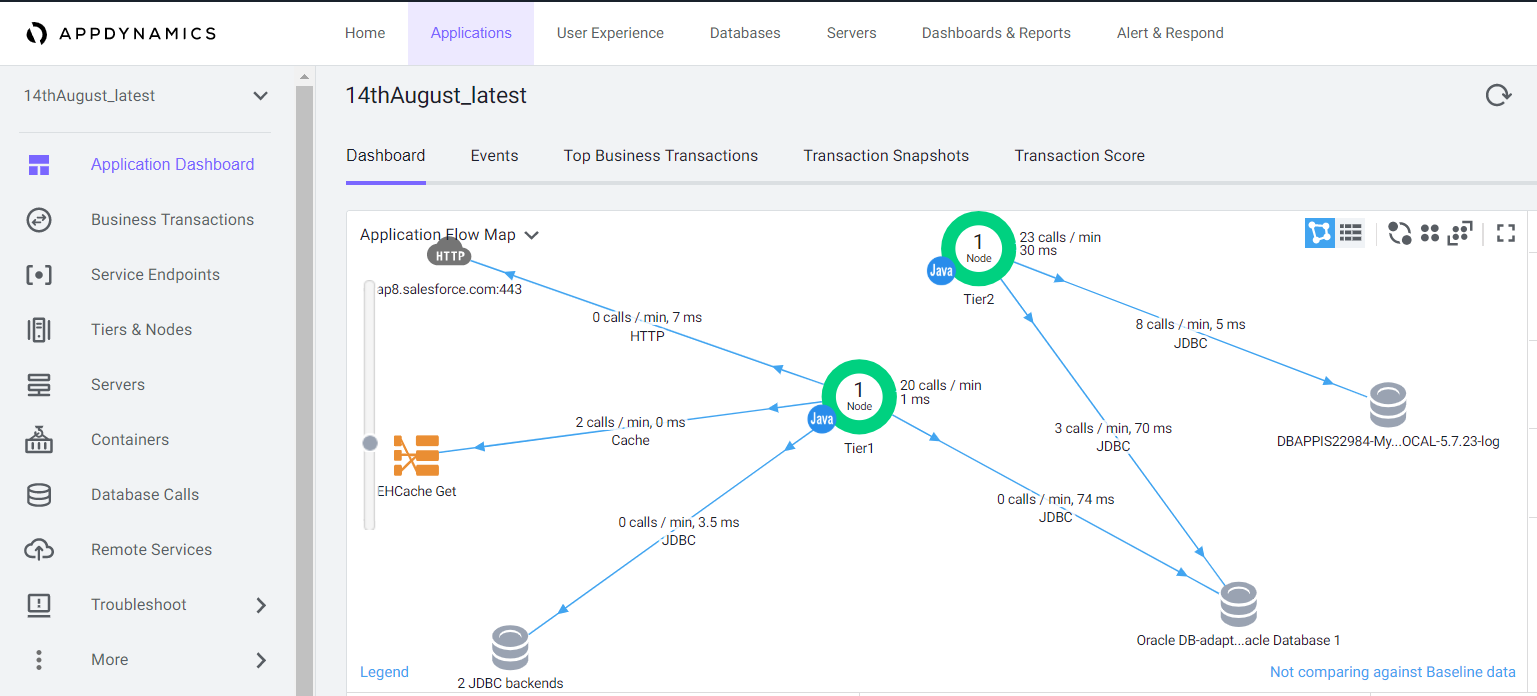The height and width of the screenshot is (696, 1537).
Task: Switch to grid list view icon
Action: tap(1351, 233)
